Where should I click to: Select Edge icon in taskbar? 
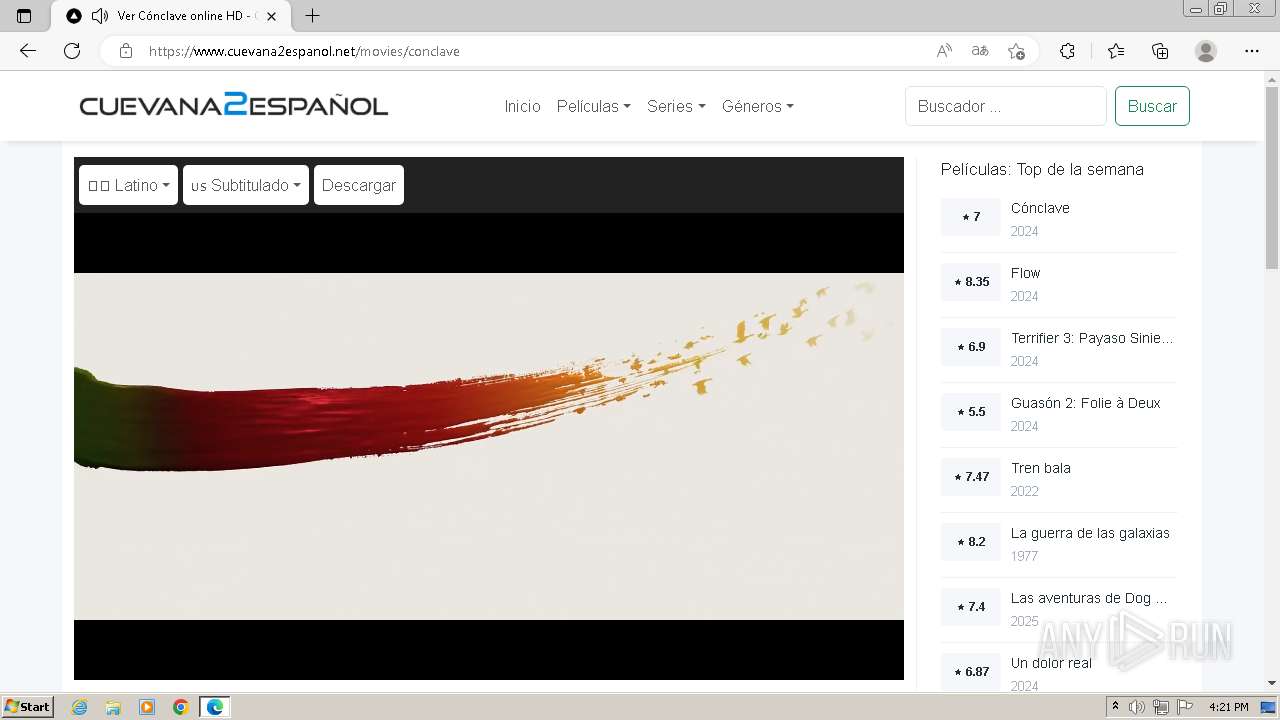[215, 707]
